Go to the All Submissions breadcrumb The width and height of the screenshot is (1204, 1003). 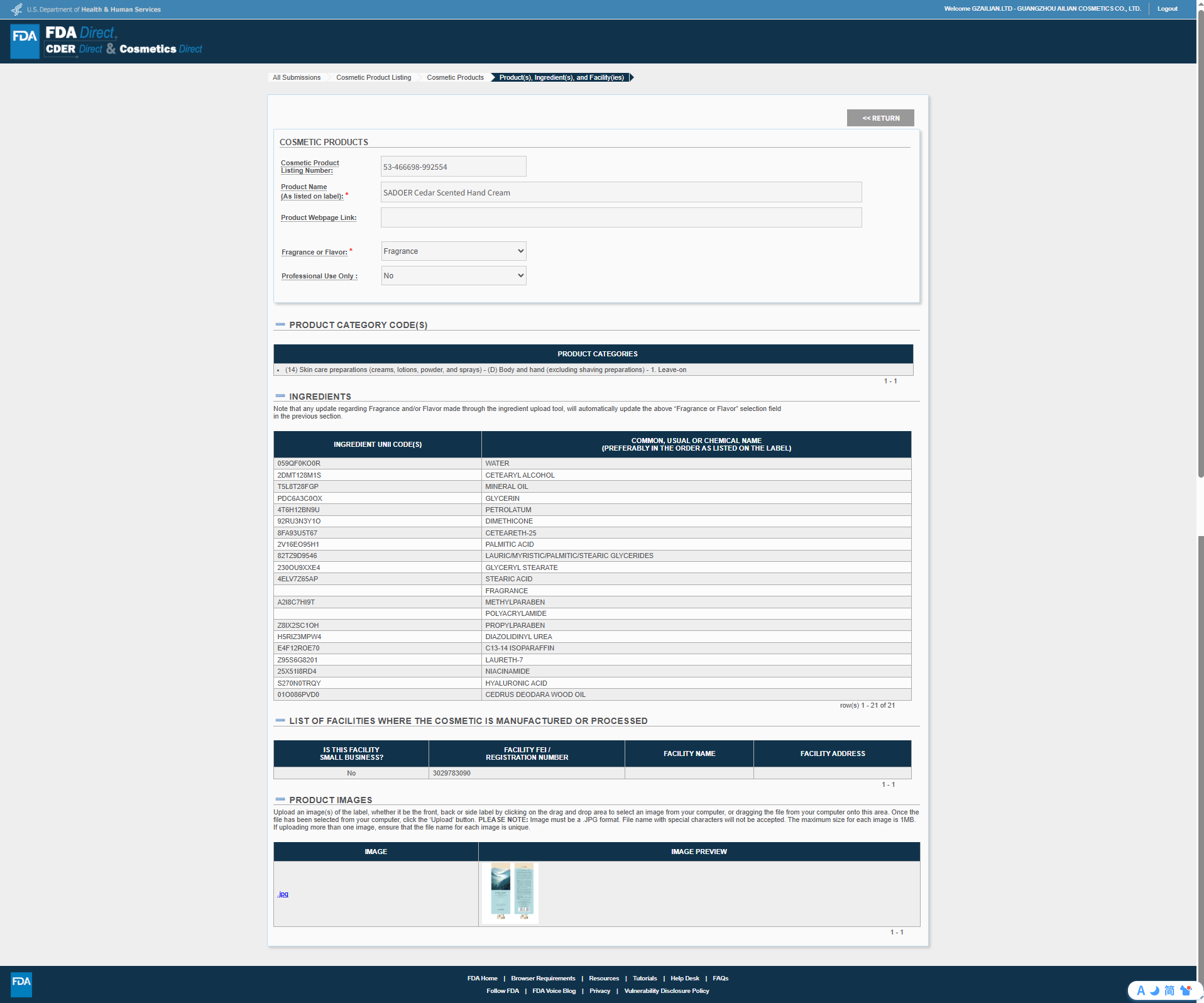point(296,77)
